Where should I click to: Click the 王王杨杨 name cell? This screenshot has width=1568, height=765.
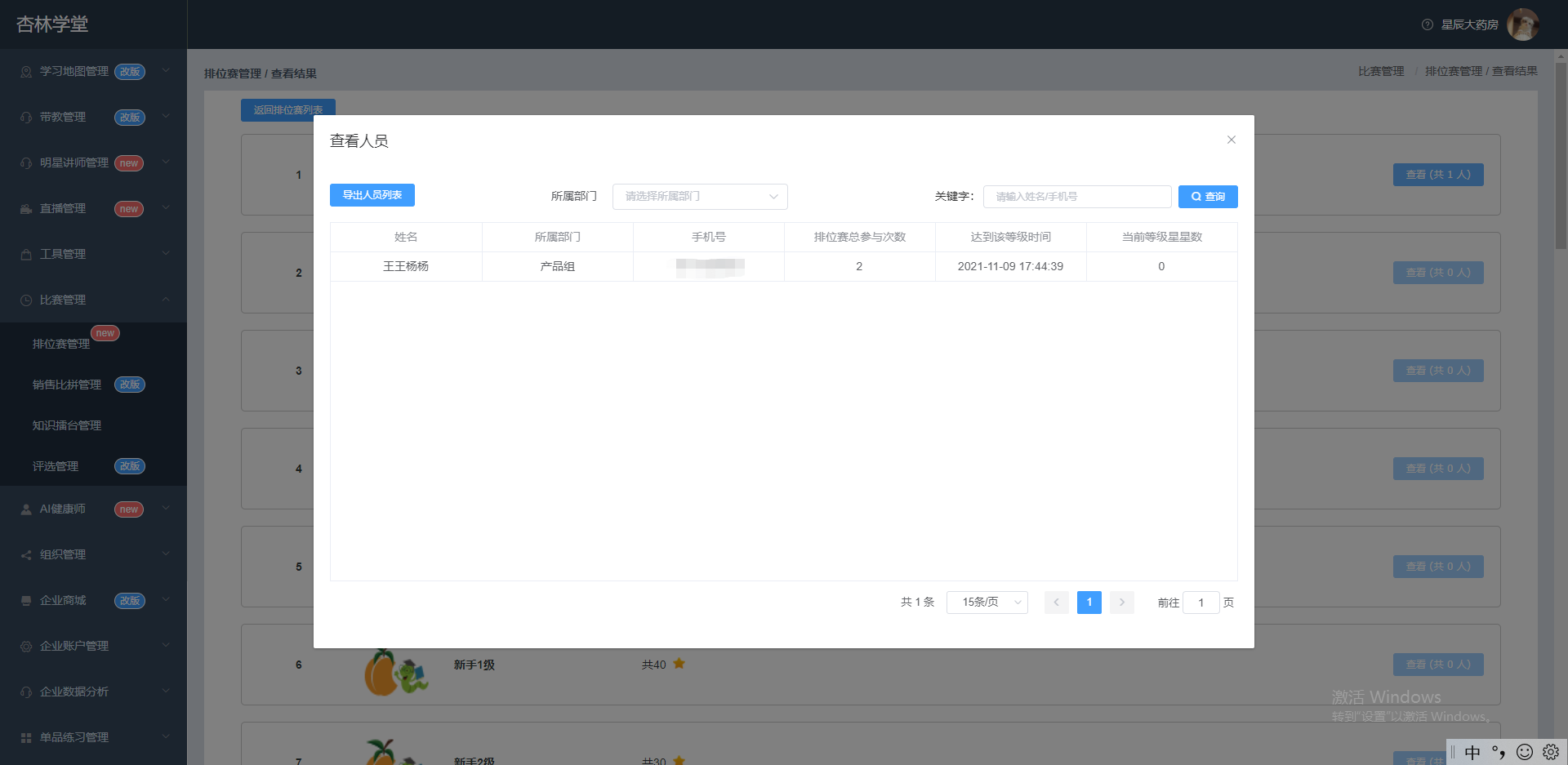406,267
